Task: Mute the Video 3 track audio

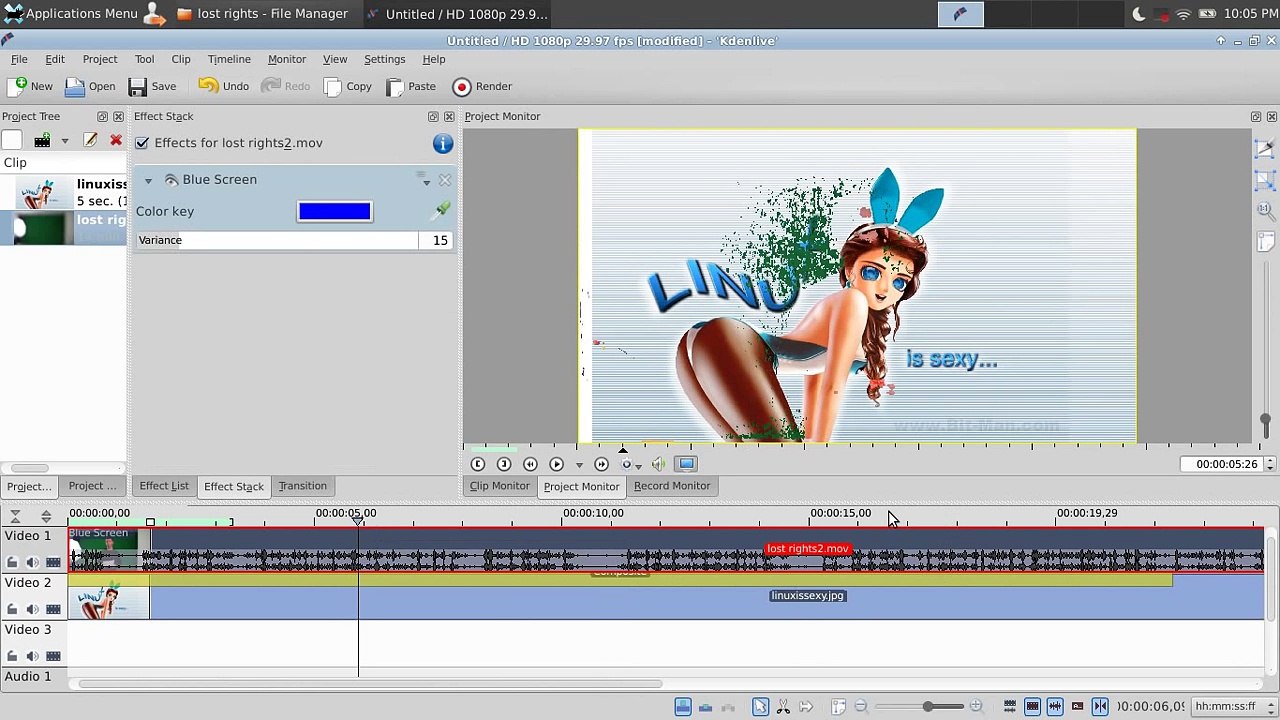Action: click(x=32, y=656)
